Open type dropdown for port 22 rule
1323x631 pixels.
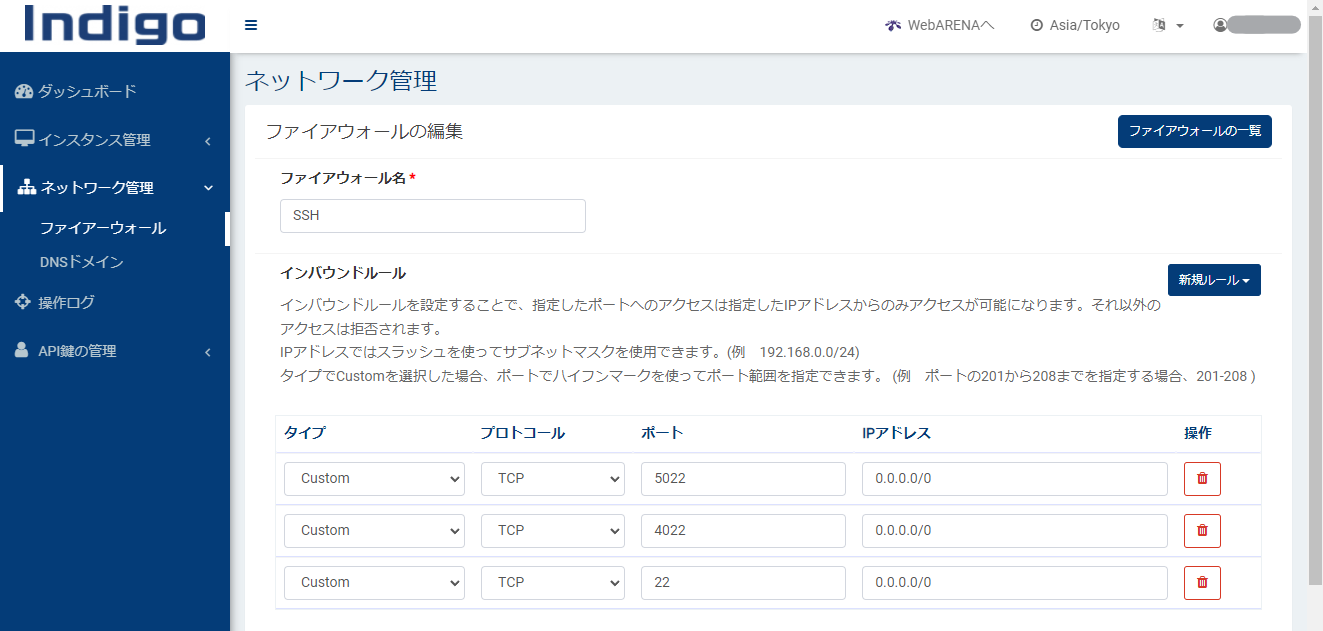(x=374, y=583)
